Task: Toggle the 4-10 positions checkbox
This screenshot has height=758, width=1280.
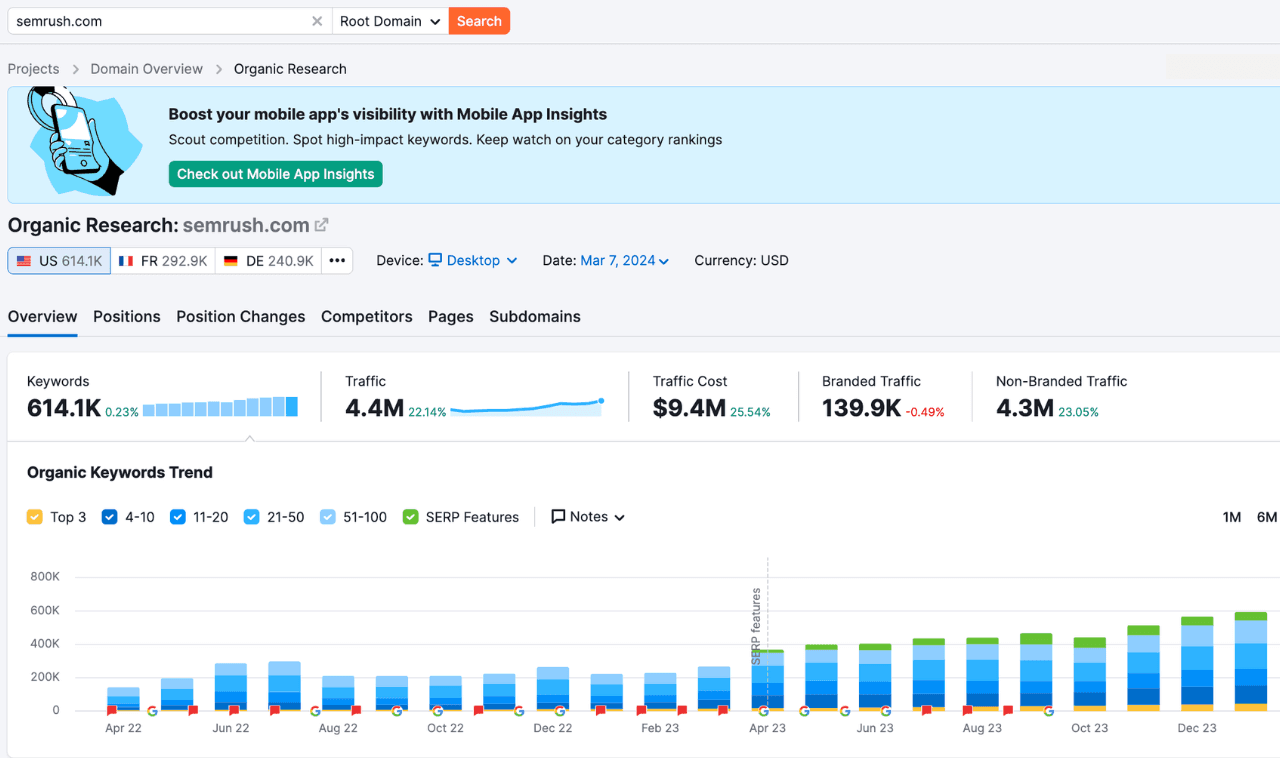Action: click(x=110, y=517)
